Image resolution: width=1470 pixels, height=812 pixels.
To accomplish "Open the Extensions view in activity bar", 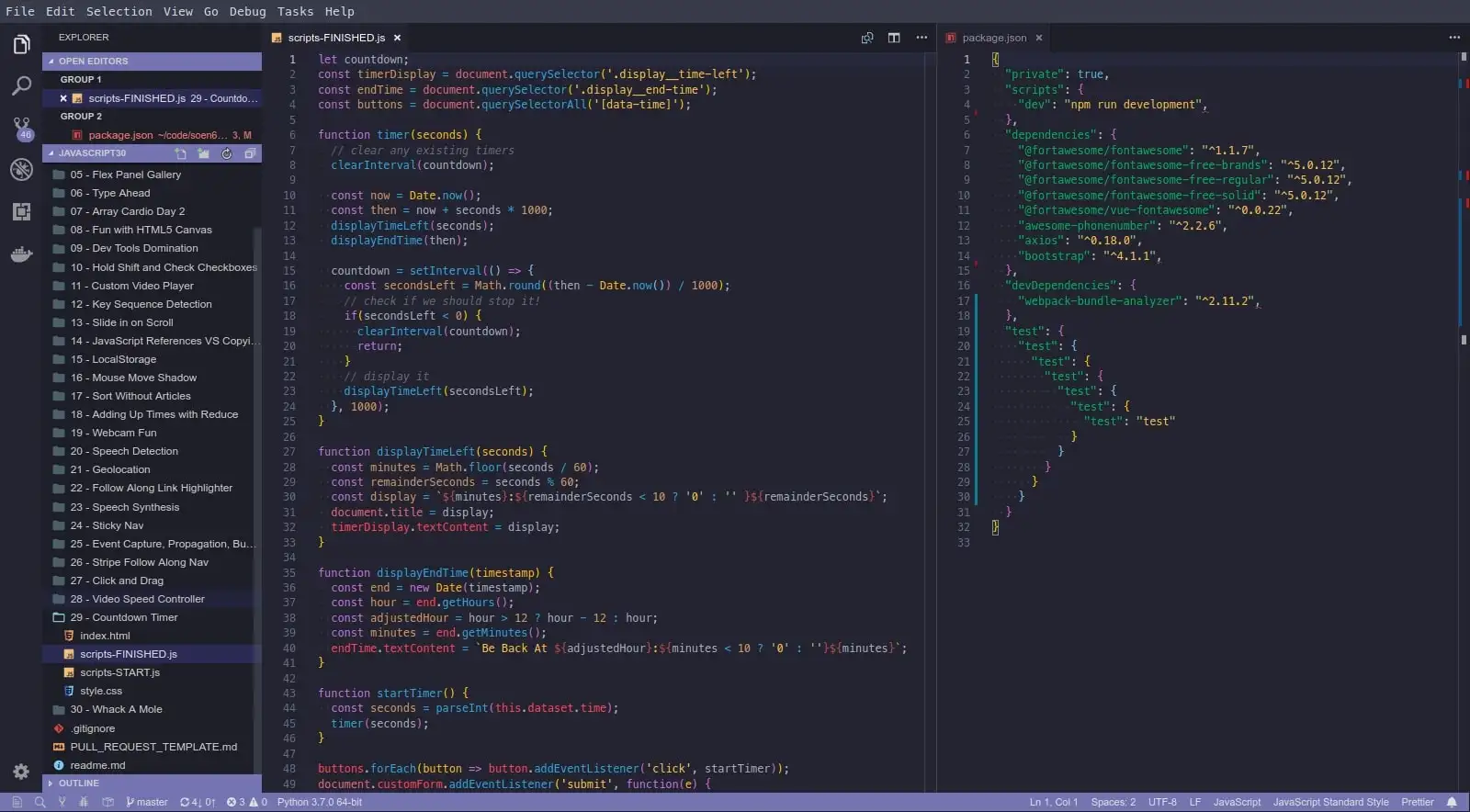I will click(21, 212).
